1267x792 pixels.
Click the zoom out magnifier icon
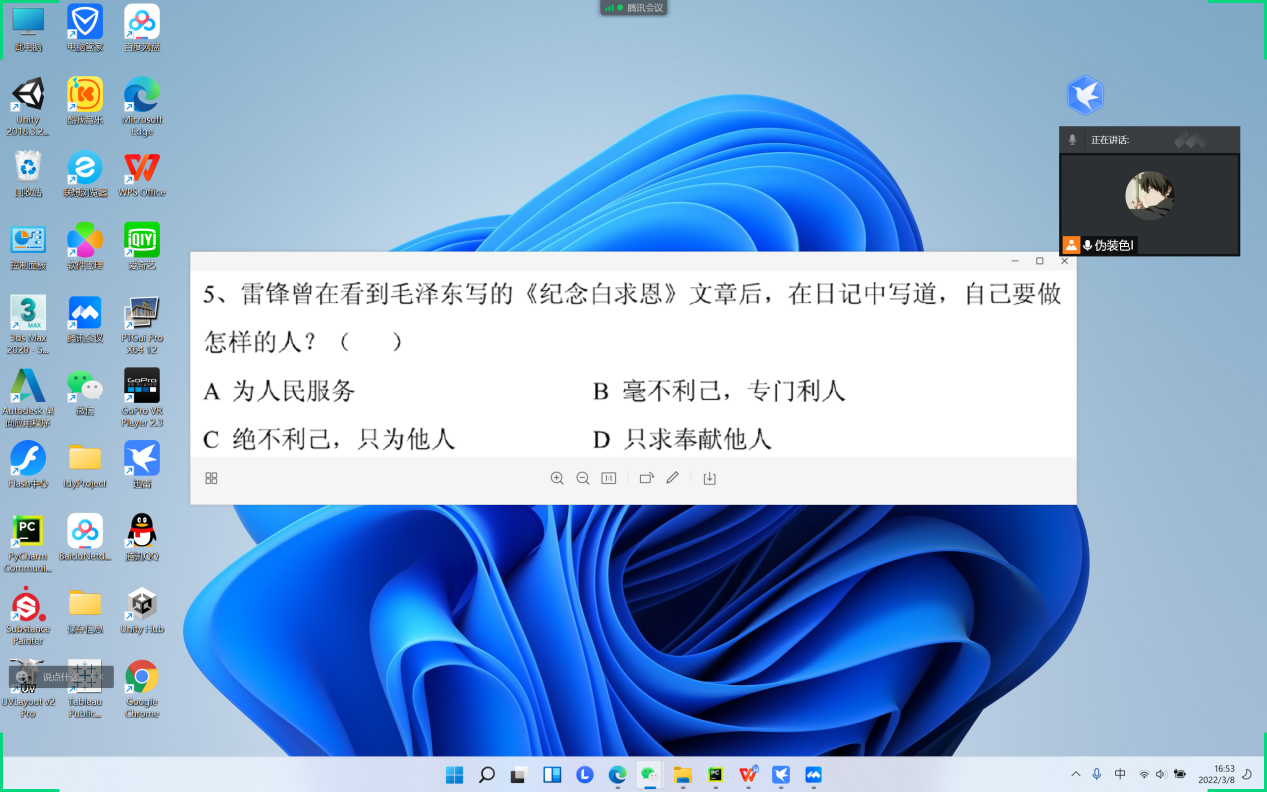(583, 478)
